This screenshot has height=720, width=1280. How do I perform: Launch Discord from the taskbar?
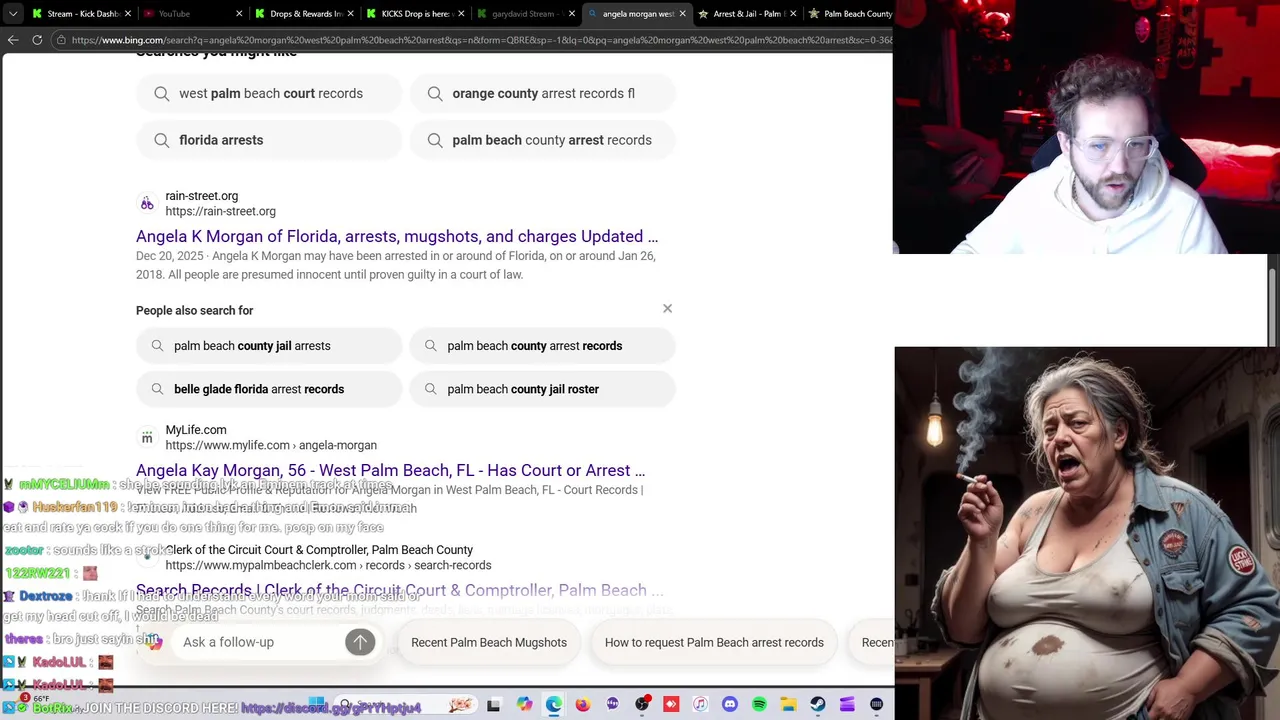coord(730,705)
